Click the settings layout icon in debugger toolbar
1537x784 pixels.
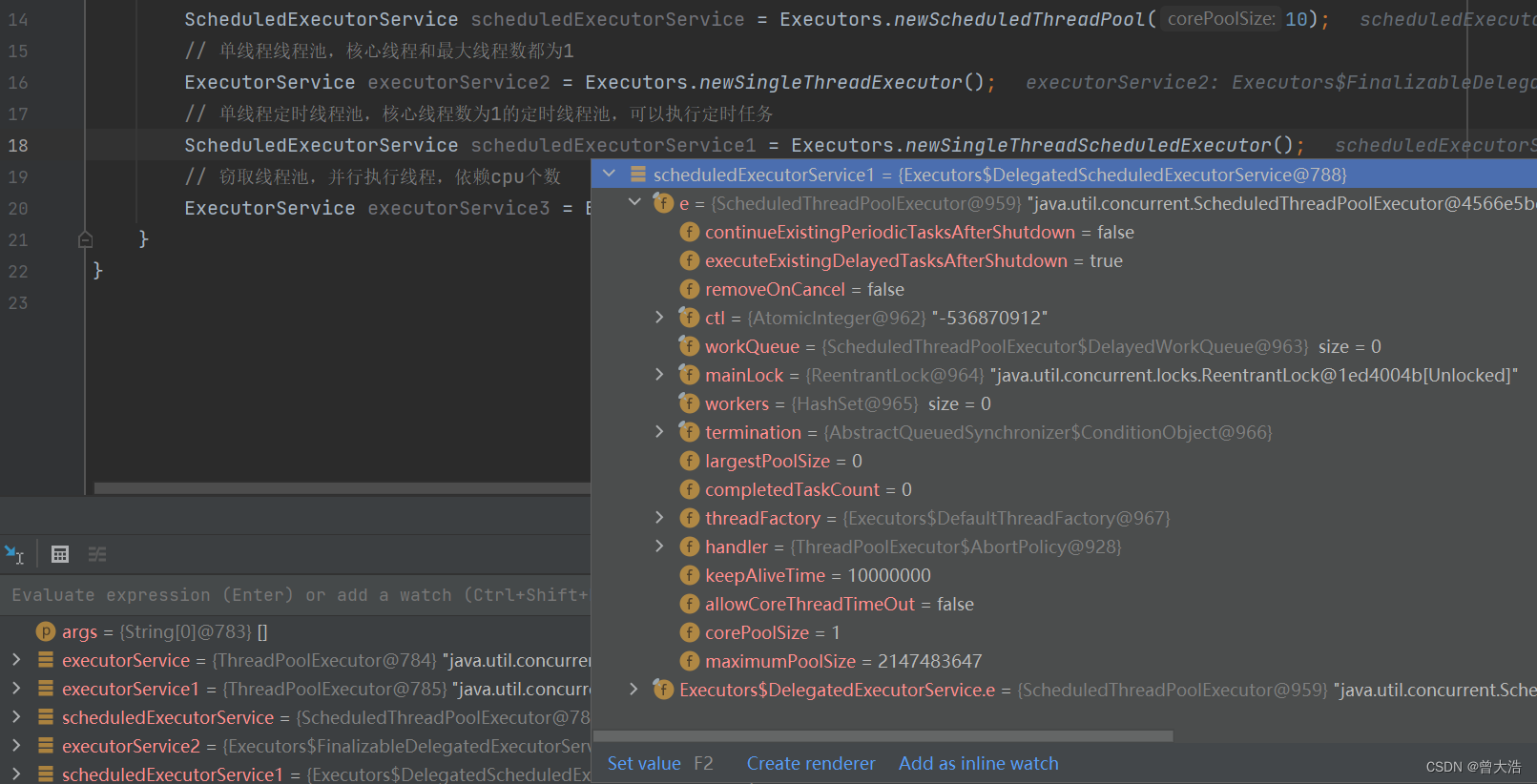[x=97, y=554]
